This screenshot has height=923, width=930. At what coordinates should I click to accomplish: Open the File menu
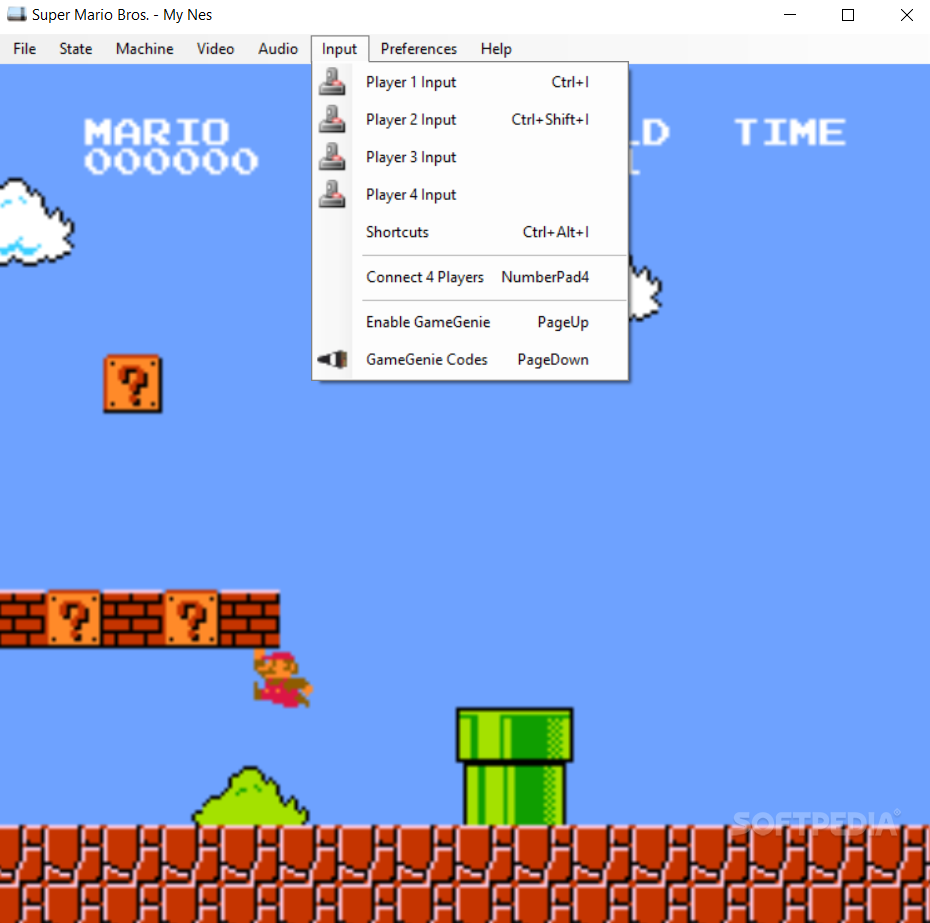coord(24,49)
